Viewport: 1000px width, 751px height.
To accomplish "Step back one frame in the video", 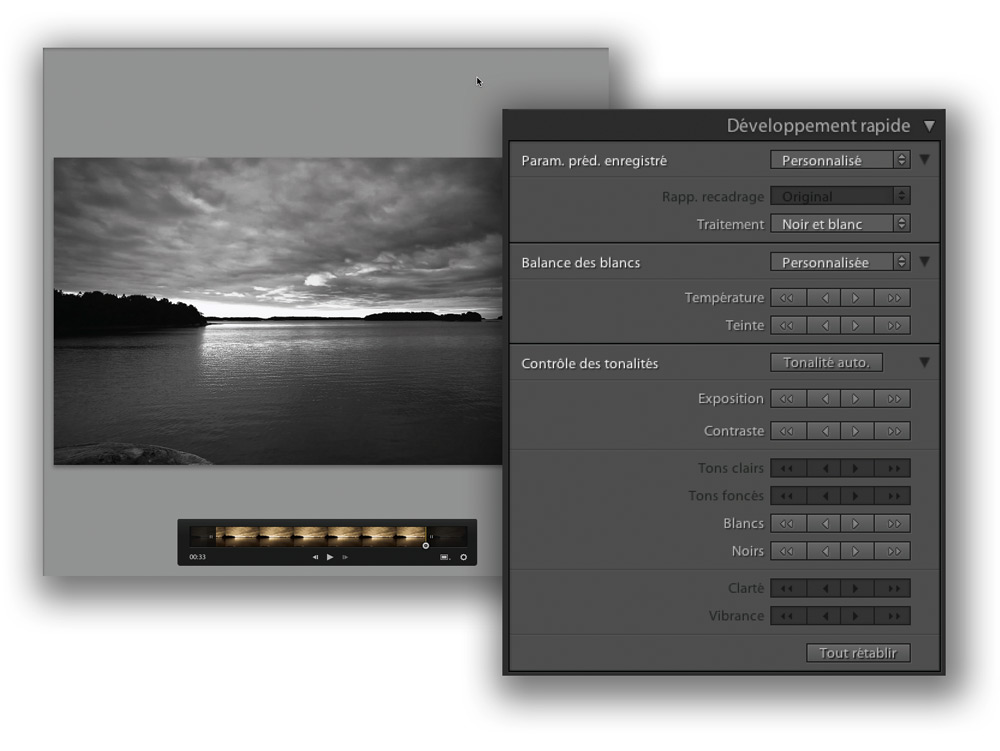I will (315, 557).
